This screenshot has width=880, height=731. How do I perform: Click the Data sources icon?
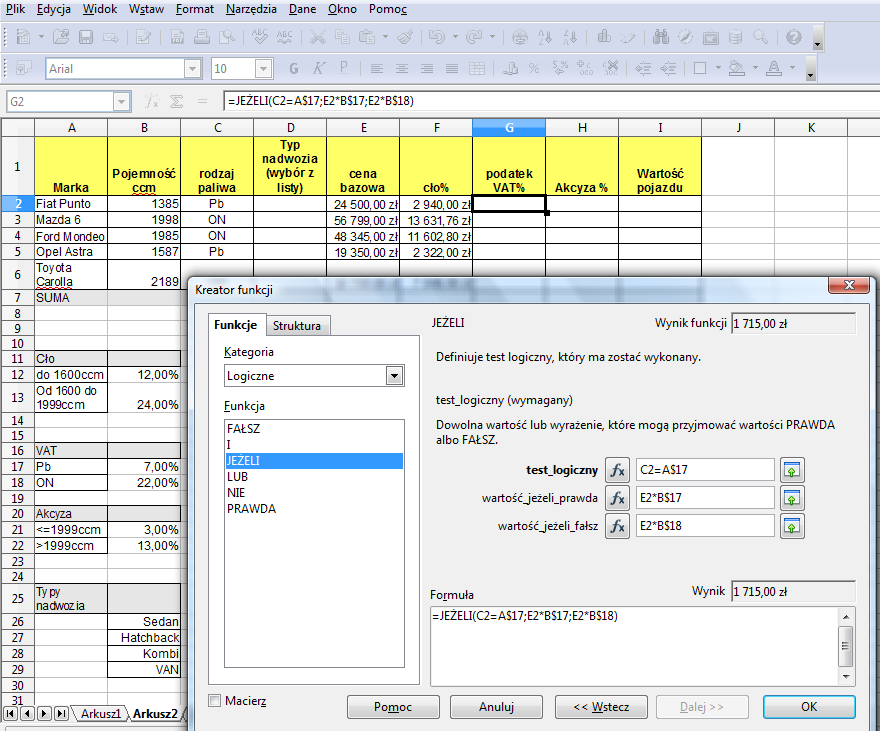point(735,37)
